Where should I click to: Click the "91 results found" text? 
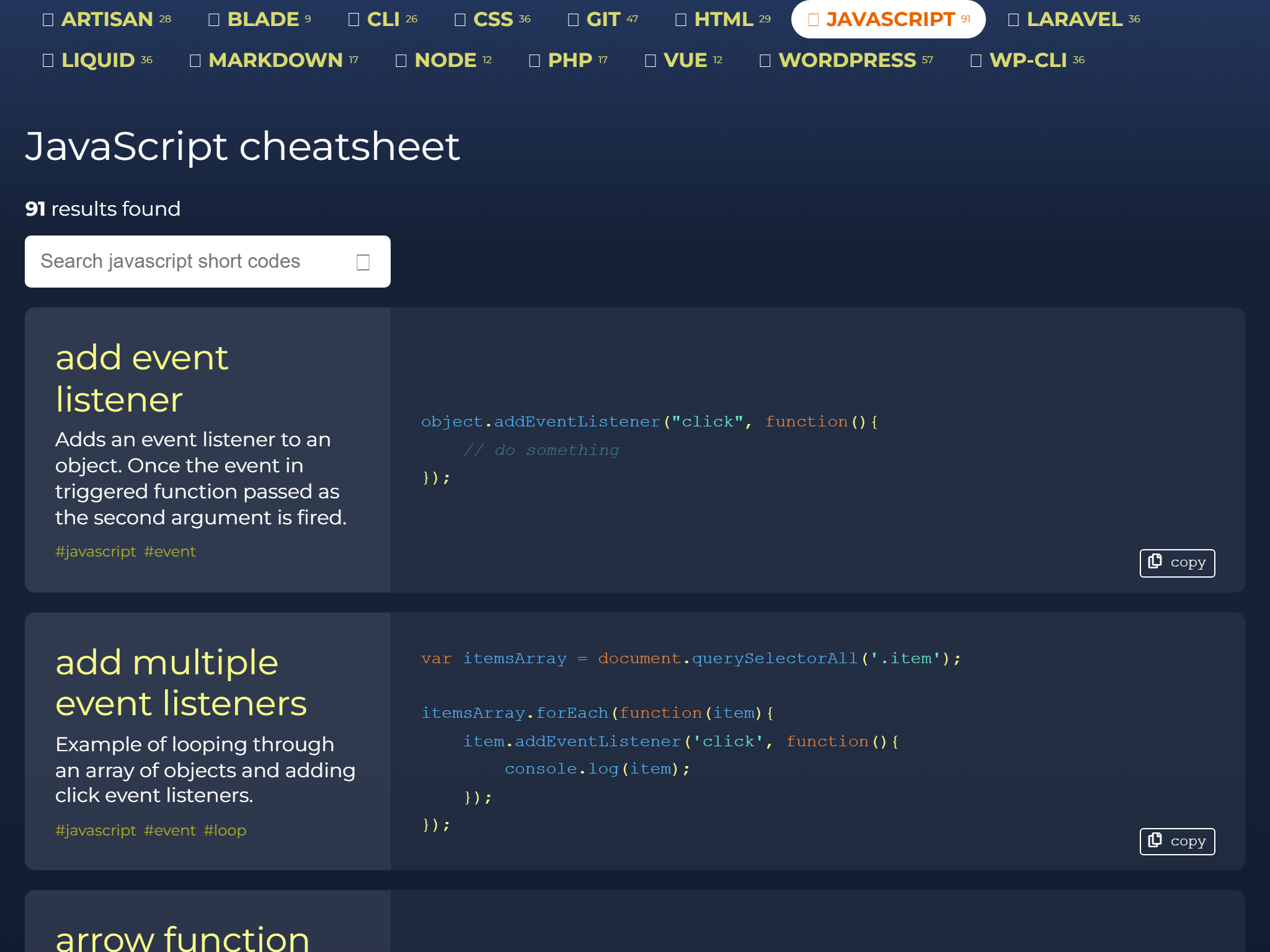103,209
